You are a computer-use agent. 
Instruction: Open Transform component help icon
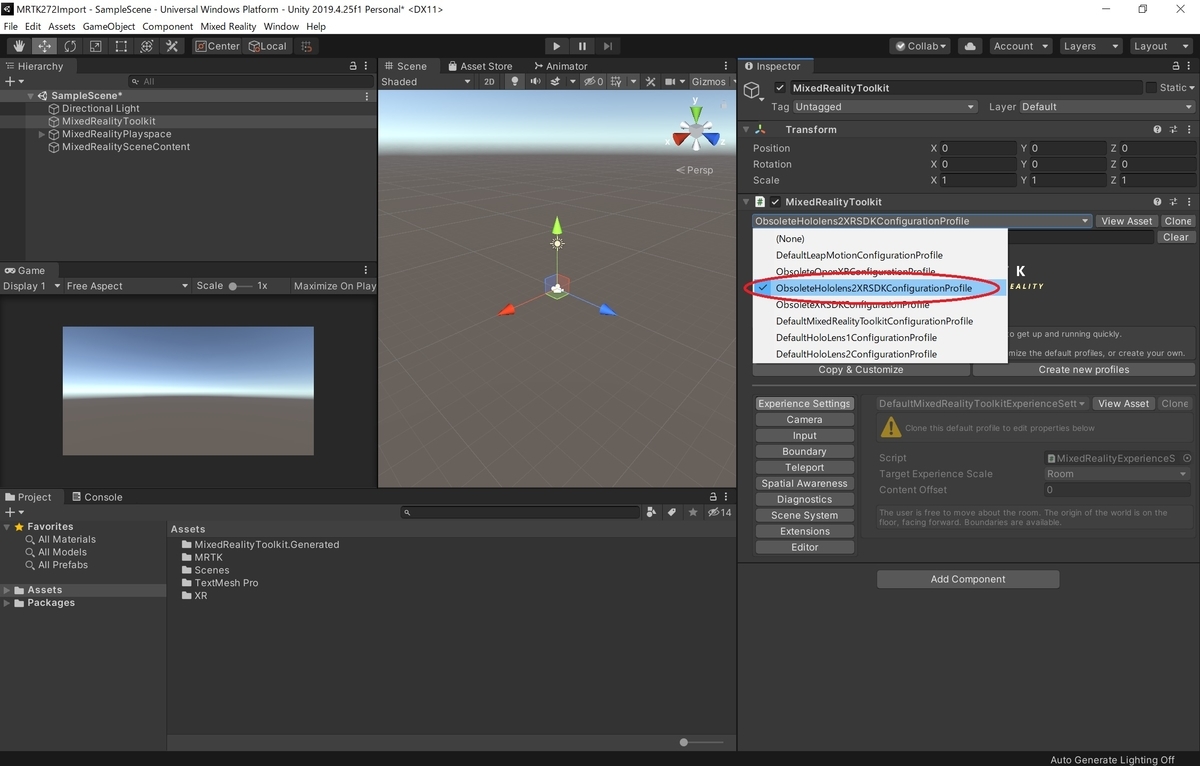1157,130
